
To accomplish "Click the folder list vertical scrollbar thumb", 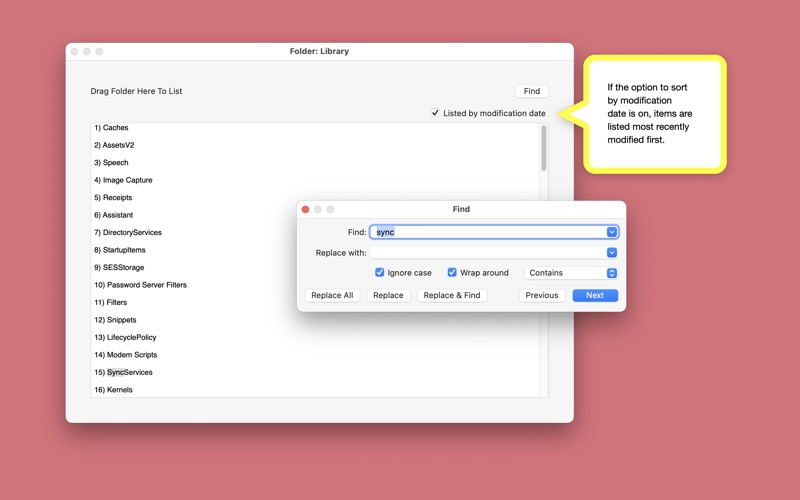I will (544, 148).
